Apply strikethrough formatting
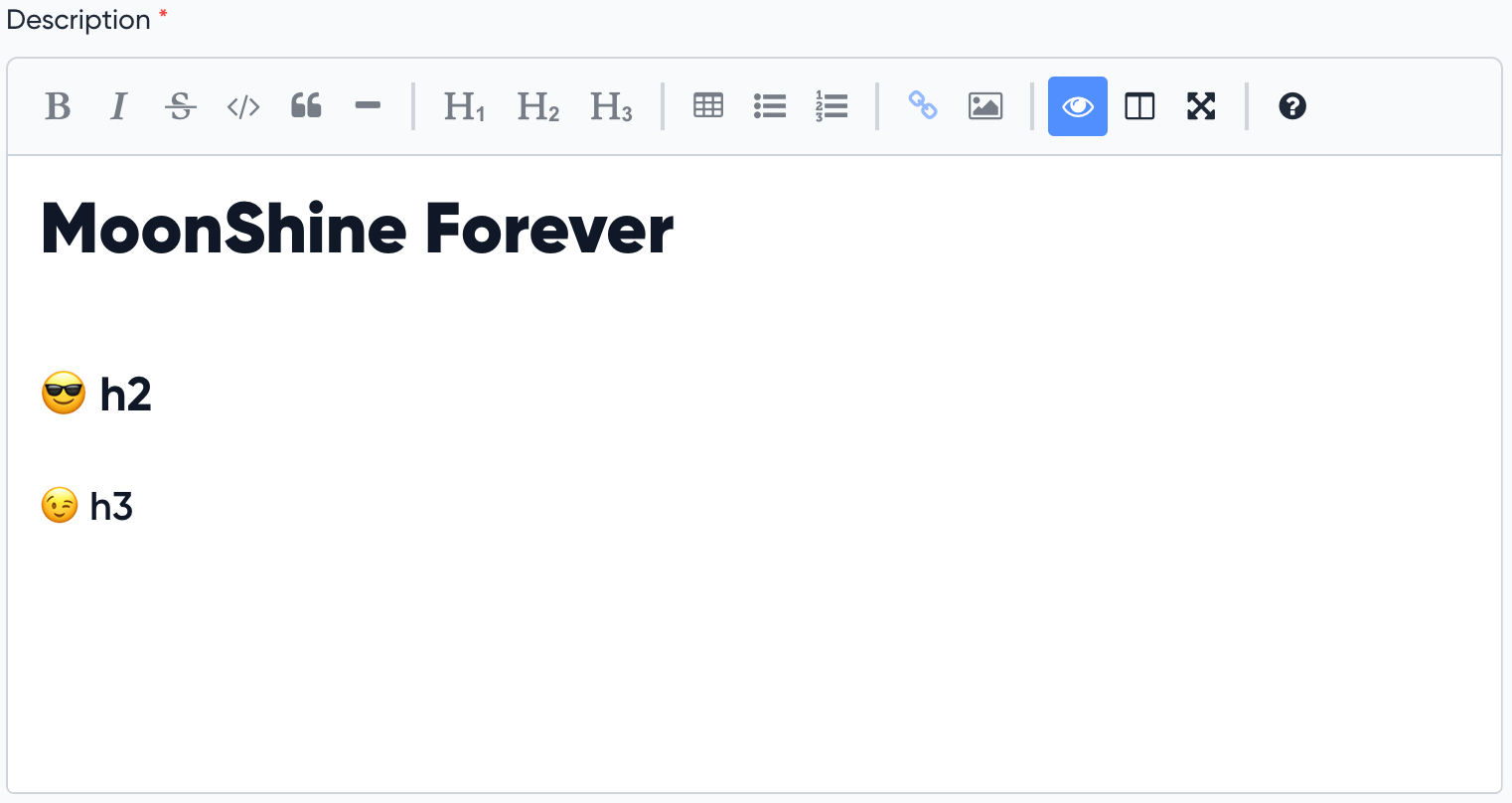The height and width of the screenshot is (803, 1512). coord(181,106)
